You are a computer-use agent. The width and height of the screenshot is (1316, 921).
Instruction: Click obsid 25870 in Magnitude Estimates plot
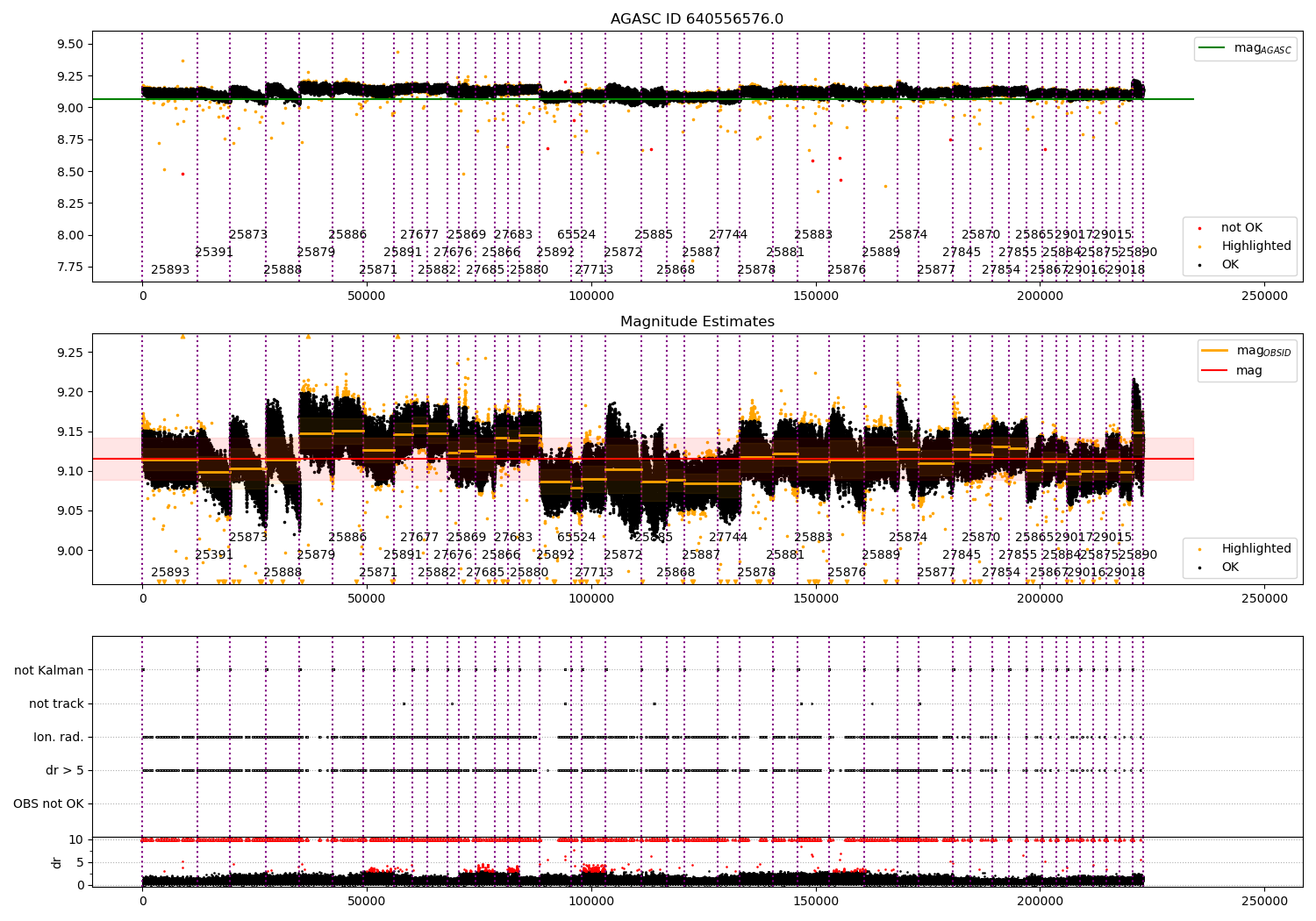click(981, 538)
